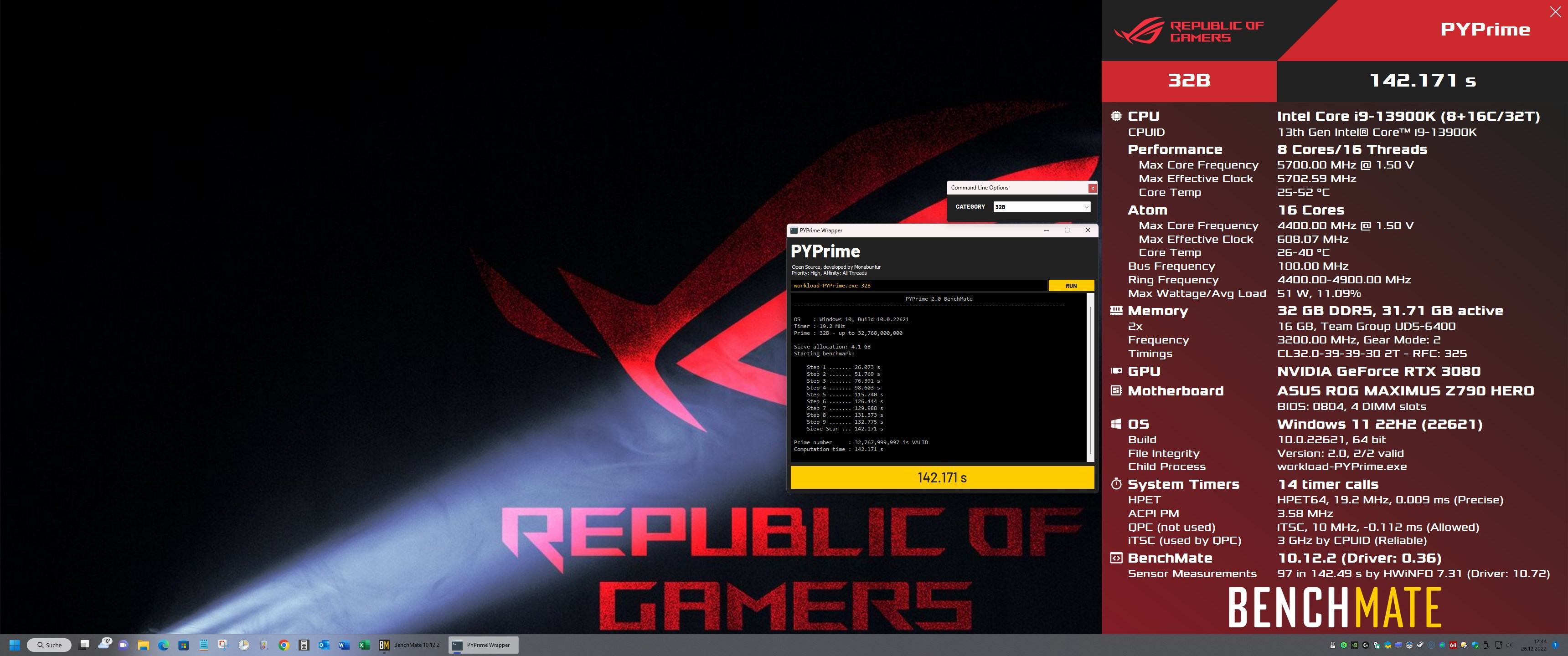
Task: Open Outlook from the taskbar
Action: 324,645
